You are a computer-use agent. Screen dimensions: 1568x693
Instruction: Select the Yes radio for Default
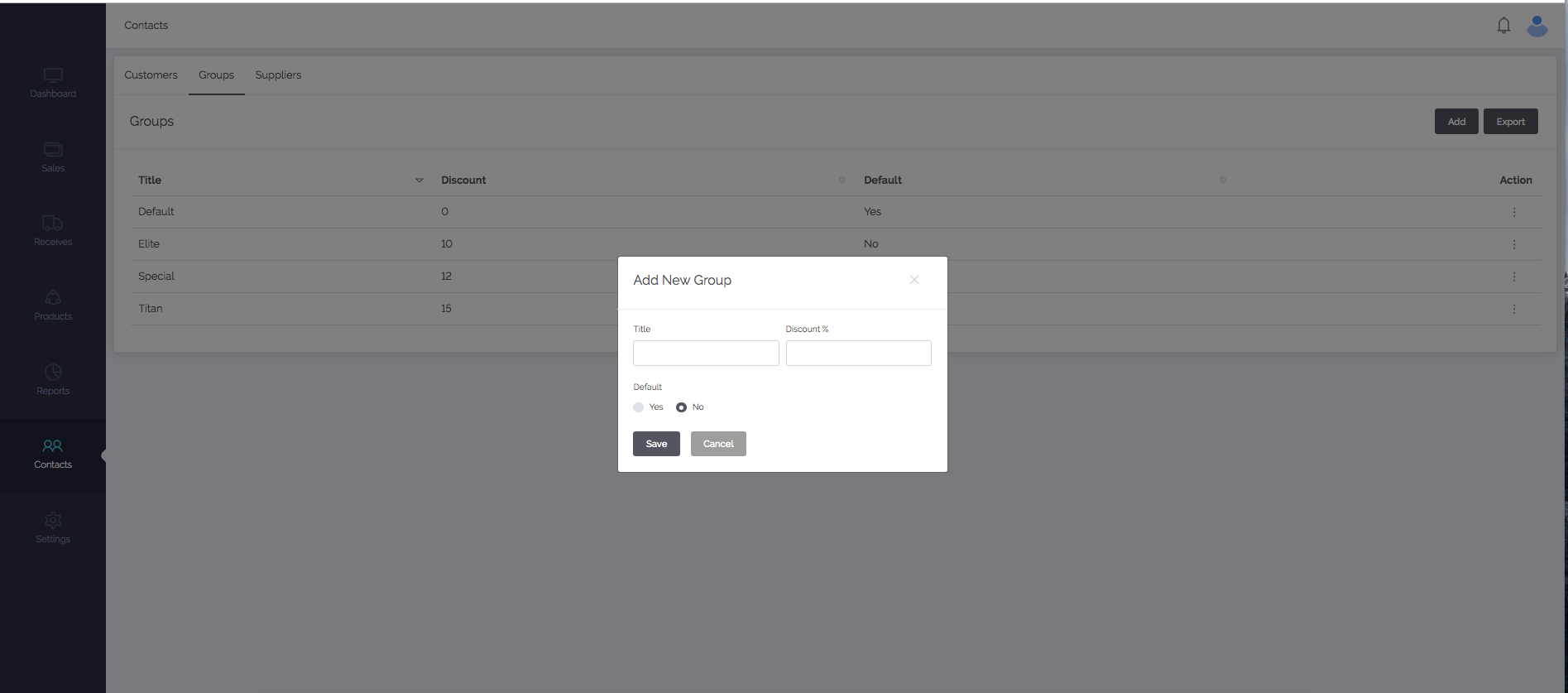638,407
